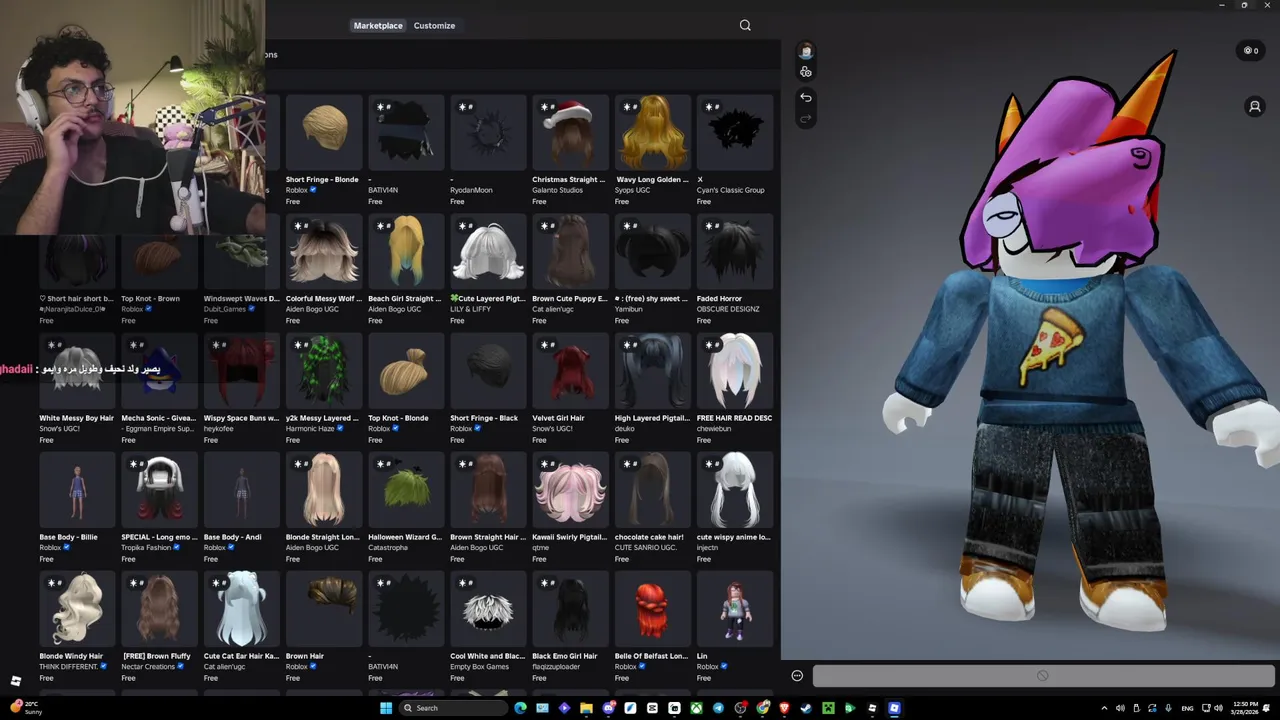Open File Explorer from the taskbar
Viewport: 1280px width, 720px height.
point(586,708)
